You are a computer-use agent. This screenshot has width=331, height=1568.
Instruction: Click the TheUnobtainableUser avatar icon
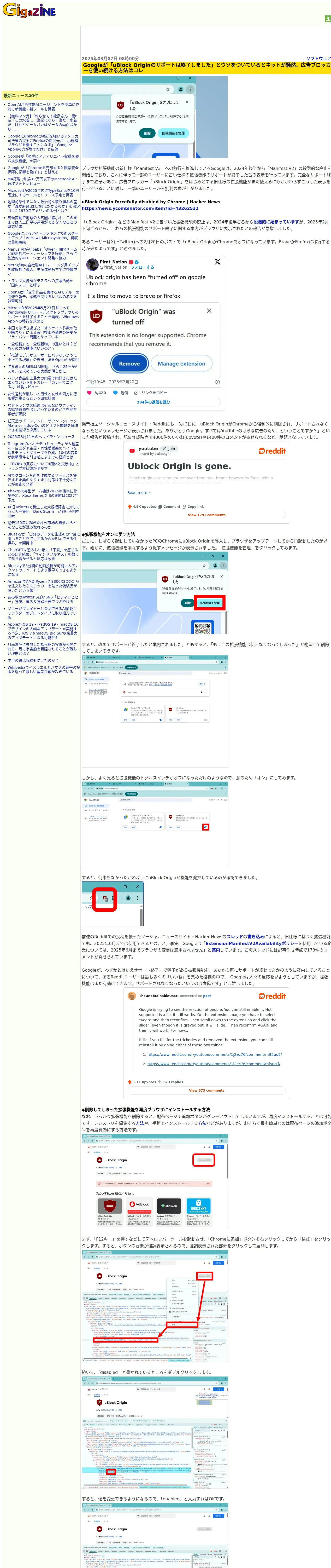click(132, 996)
